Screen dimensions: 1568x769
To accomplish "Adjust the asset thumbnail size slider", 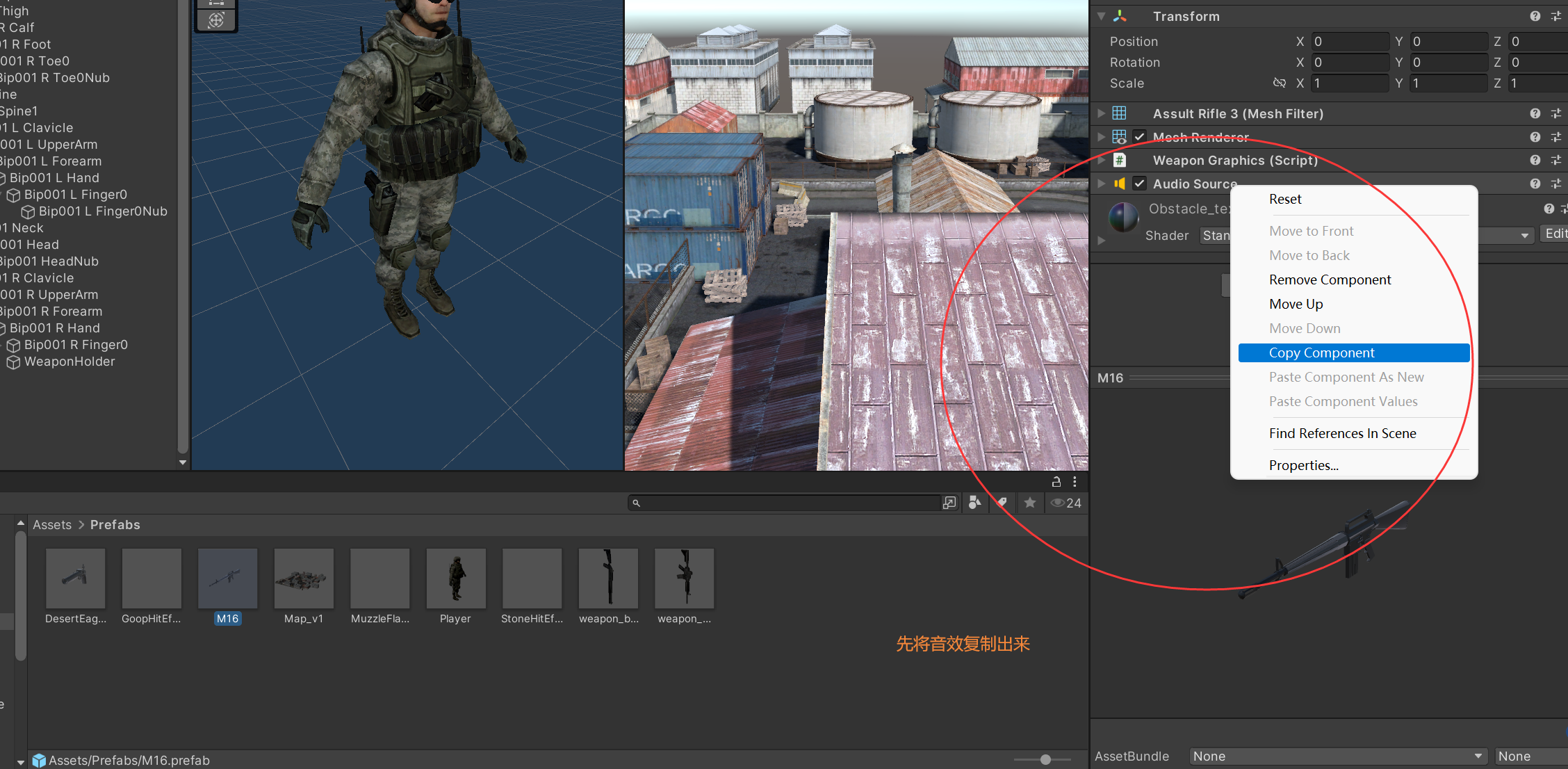I will 1045,759.
